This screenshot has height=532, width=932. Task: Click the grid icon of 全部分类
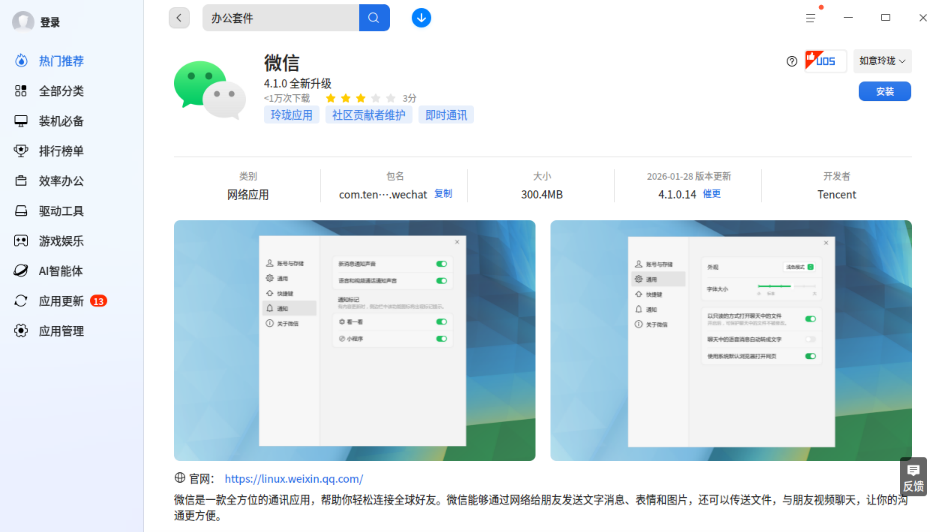[21, 91]
